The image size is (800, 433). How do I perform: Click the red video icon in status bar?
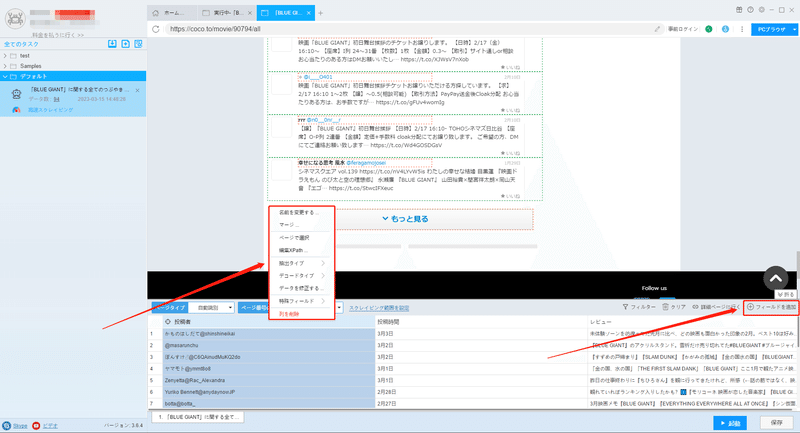point(36,426)
